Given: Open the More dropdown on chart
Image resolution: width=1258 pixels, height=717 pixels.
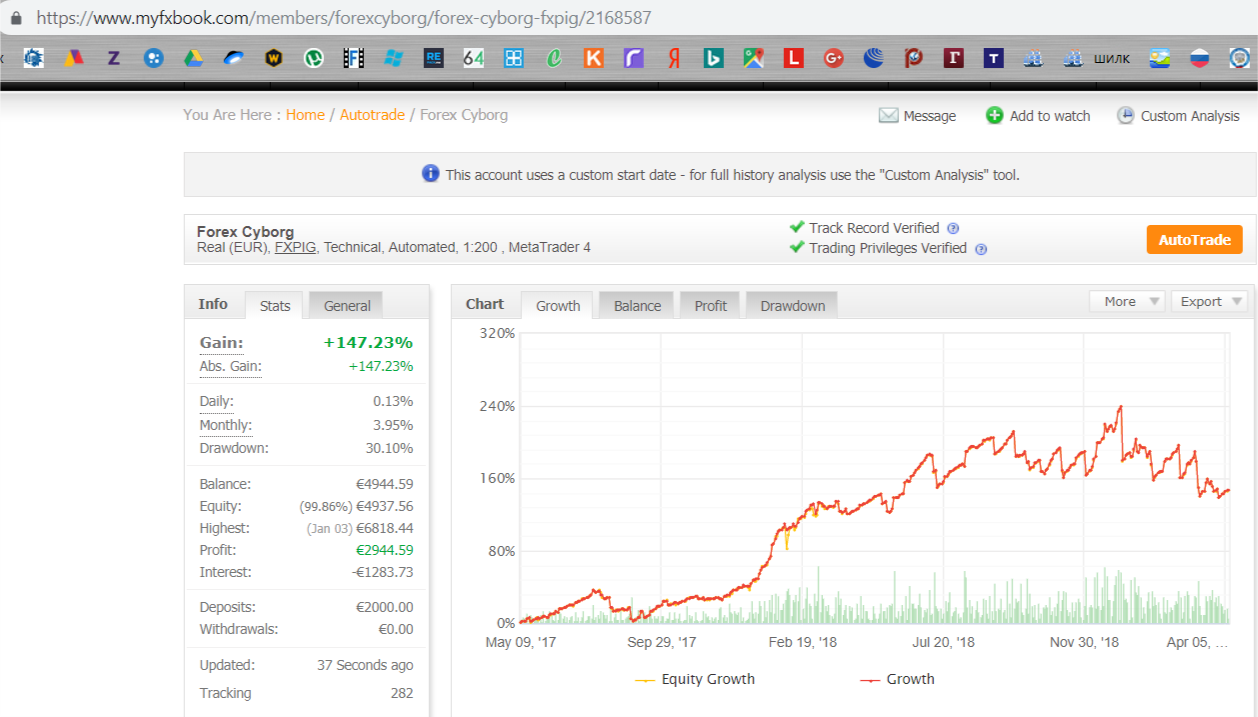Looking at the screenshot, I should [x=1127, y=301].
